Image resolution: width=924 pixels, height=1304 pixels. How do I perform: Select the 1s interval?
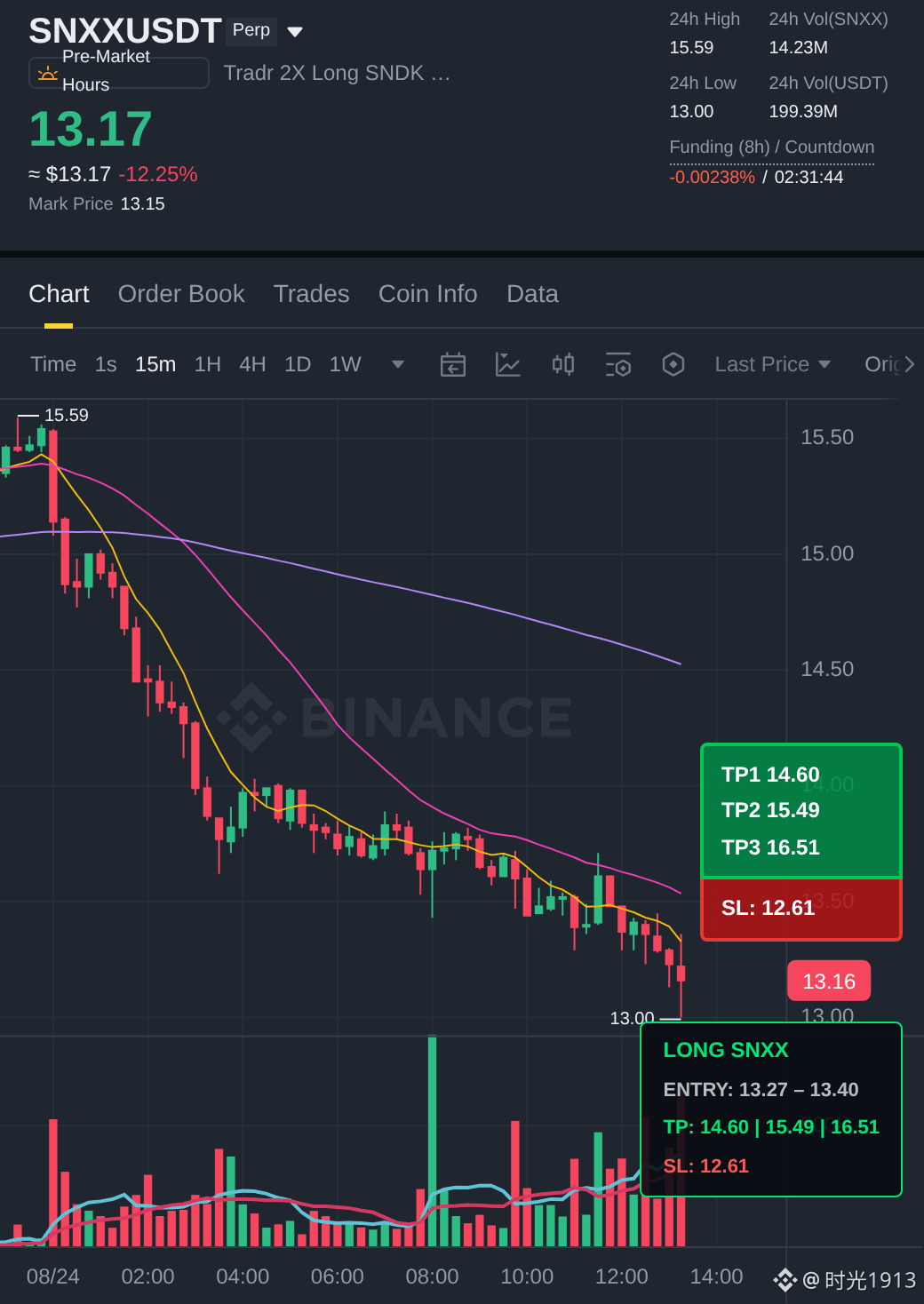tap(106, 364)
